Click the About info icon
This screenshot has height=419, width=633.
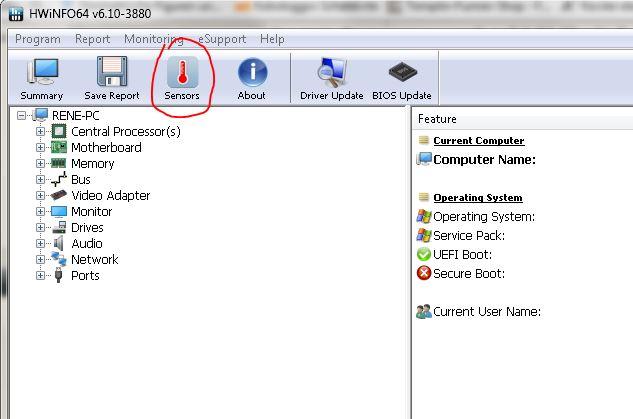(x=252, y=72)
